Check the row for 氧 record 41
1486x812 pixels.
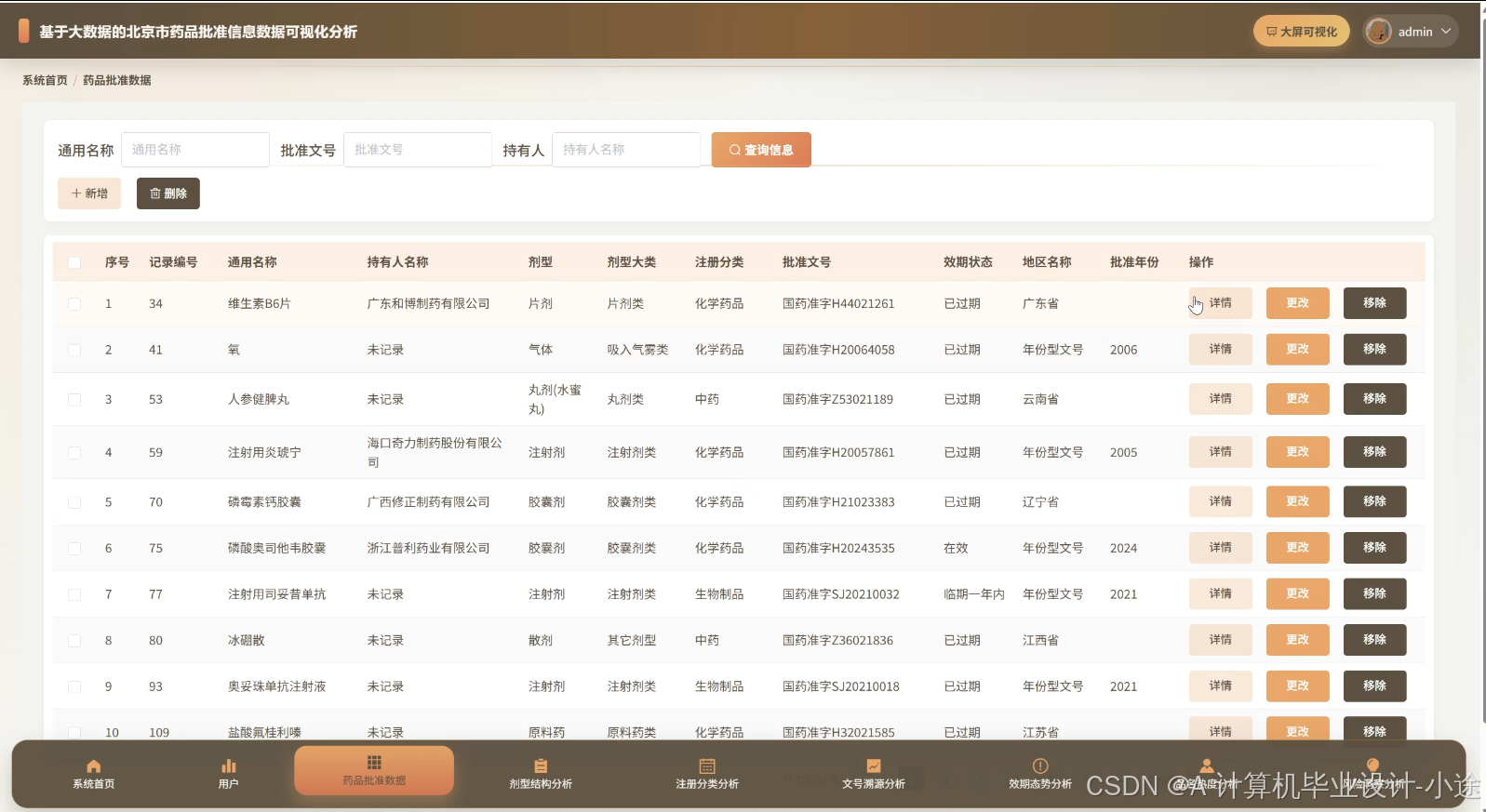coord(74,351)
